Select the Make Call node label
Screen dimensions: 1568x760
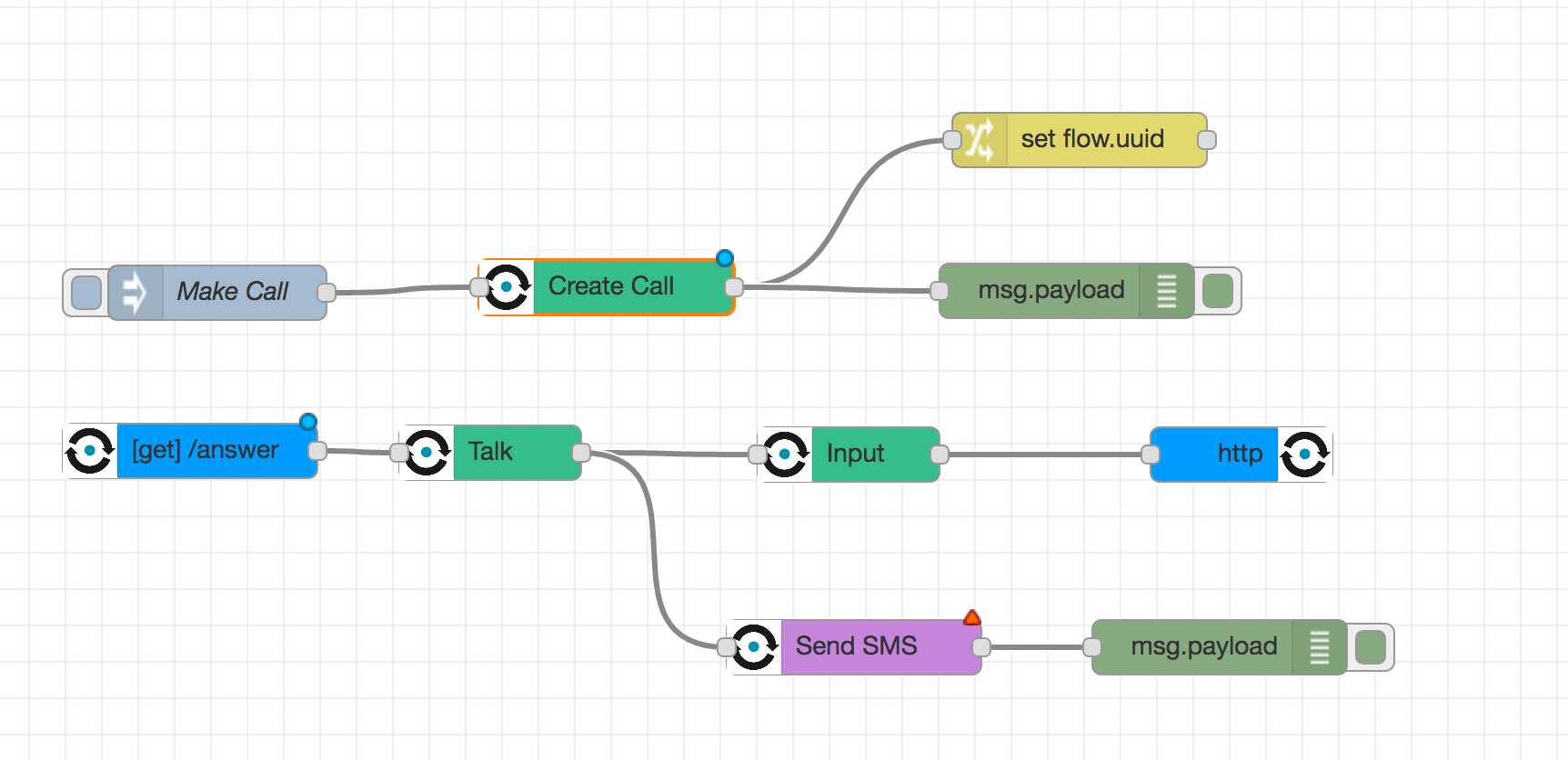[x=232, y=292]
